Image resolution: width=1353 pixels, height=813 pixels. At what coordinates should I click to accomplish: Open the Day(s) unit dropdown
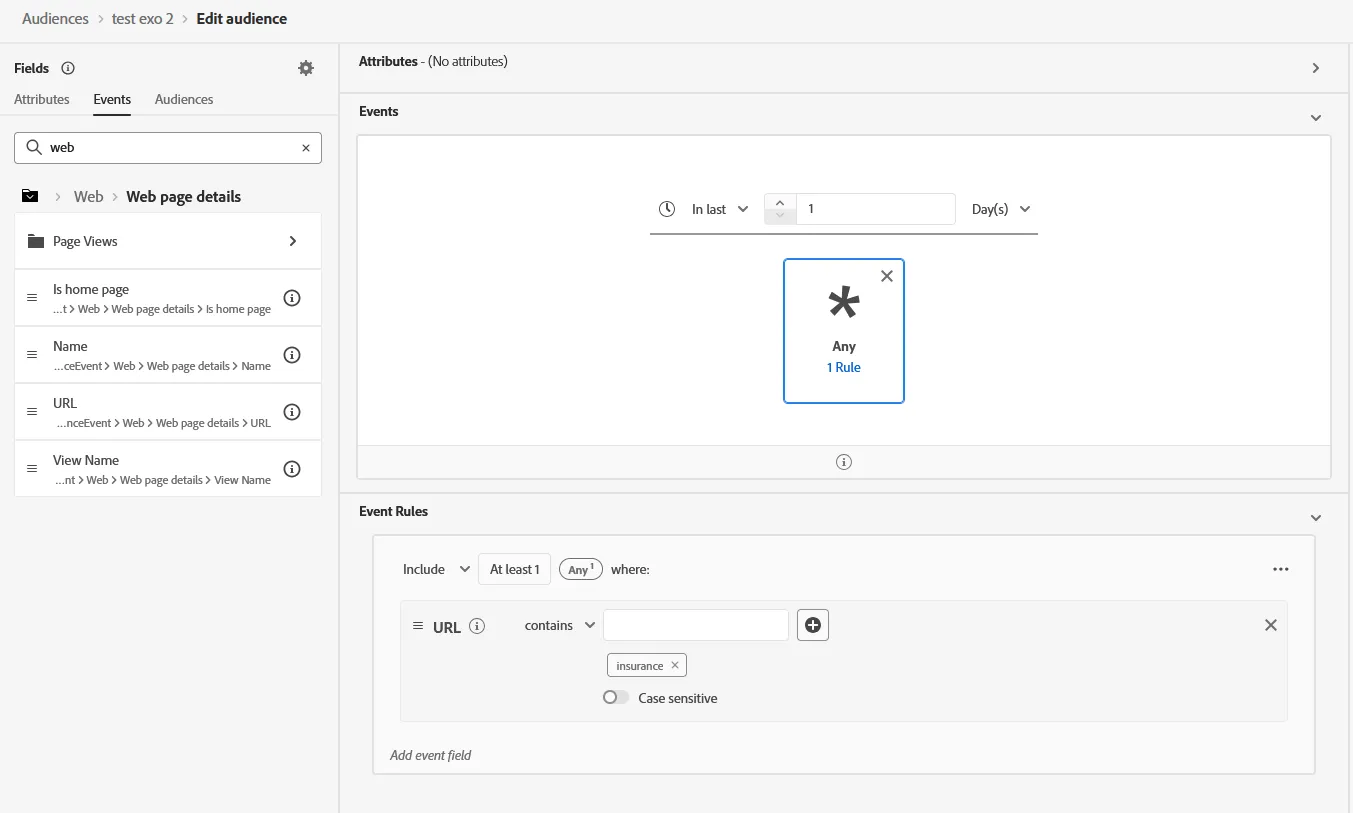coord(1001,209)
